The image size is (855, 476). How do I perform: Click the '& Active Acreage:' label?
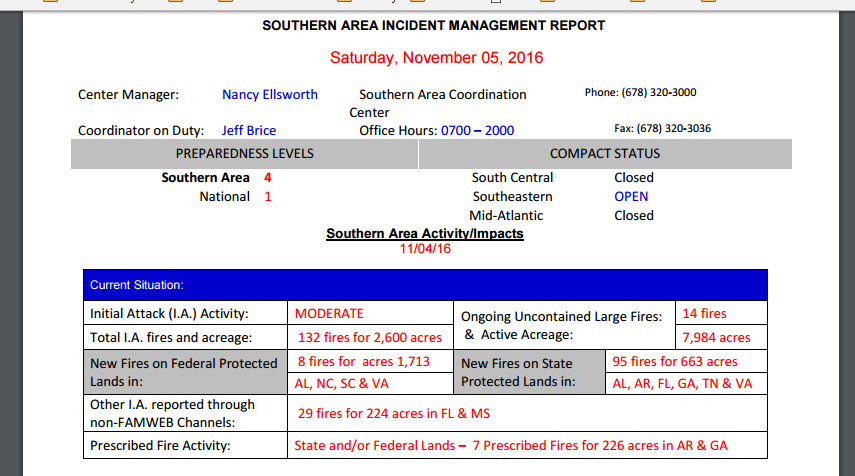point(519,335)
